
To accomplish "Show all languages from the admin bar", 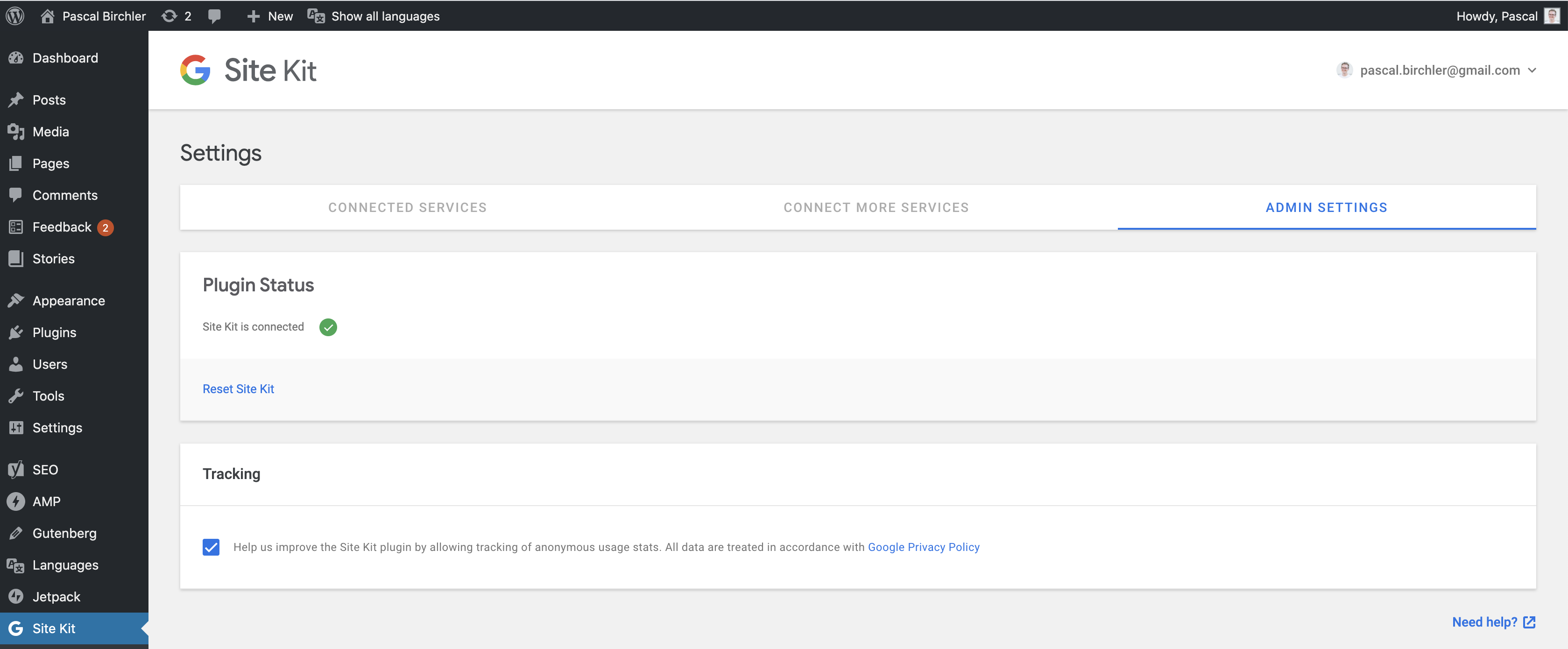I will pos(385,16).
